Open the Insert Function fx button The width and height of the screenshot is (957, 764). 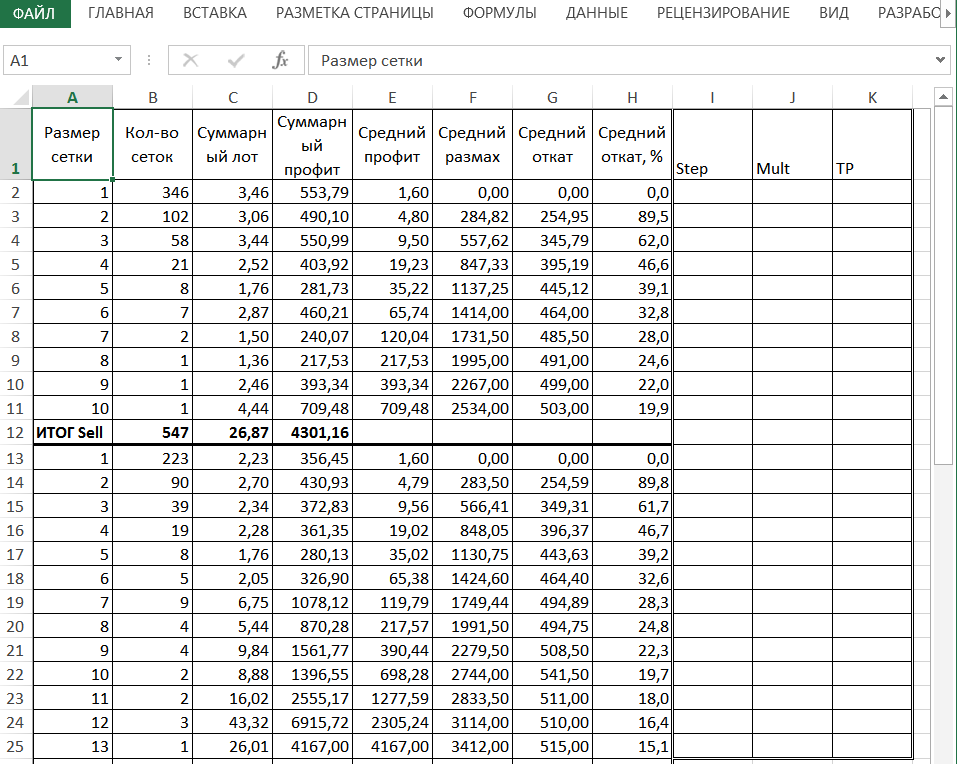(280, 60)
